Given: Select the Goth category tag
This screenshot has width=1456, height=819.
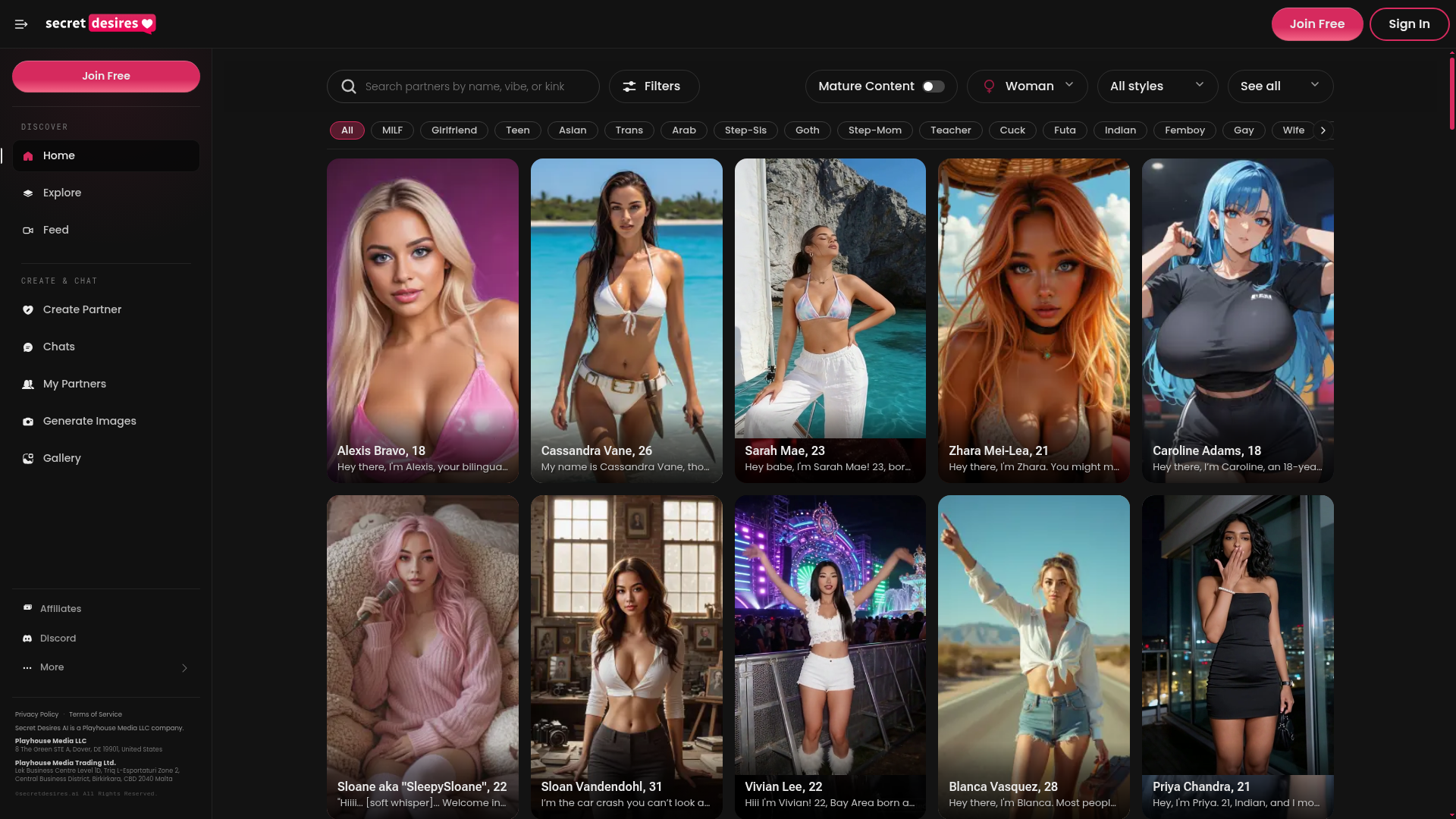Looking at the screenshot, I should (x=808, y=130).
